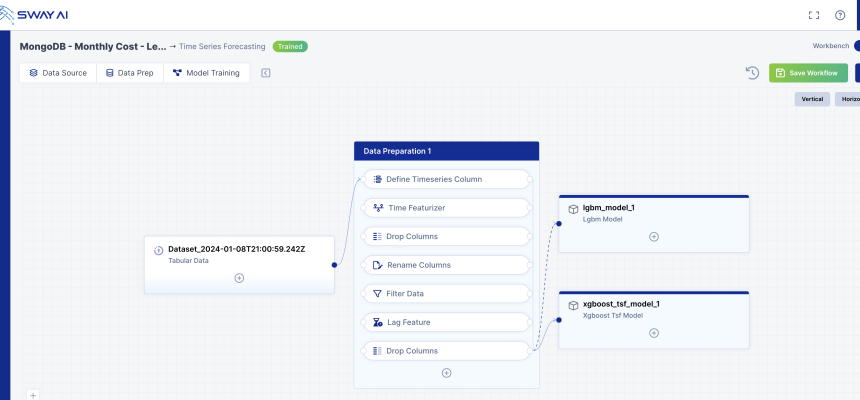Click the lgbm_model_1 input connector dot
This screenshot has height=400, width=860.
point(558,224)
